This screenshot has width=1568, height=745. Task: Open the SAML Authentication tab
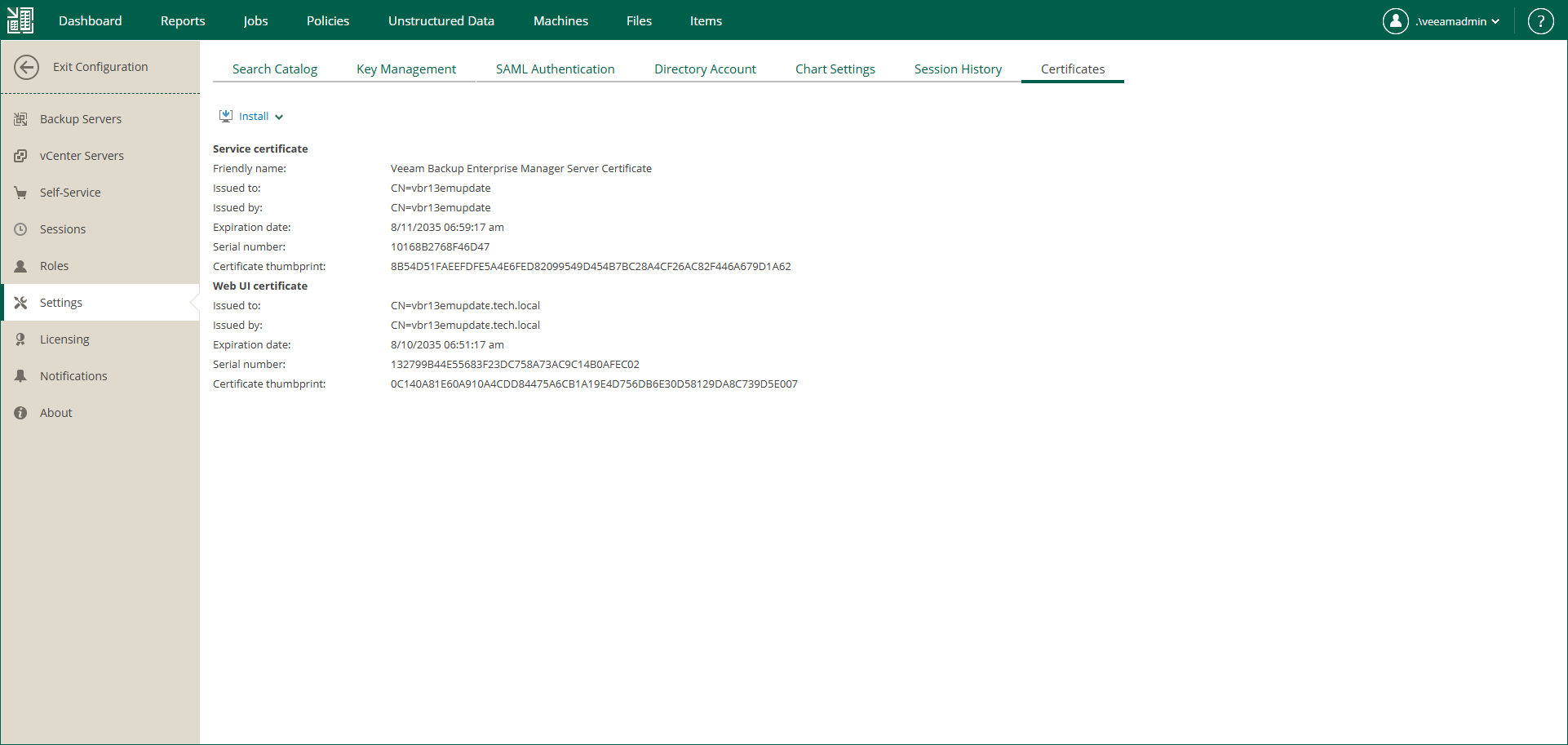pos(555,69)
